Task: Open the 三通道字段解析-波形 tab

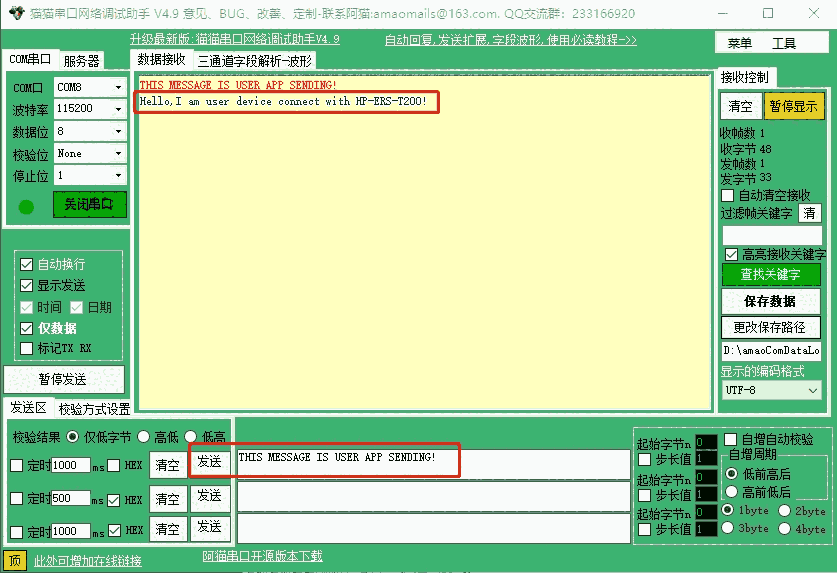Action: (254, 61)
